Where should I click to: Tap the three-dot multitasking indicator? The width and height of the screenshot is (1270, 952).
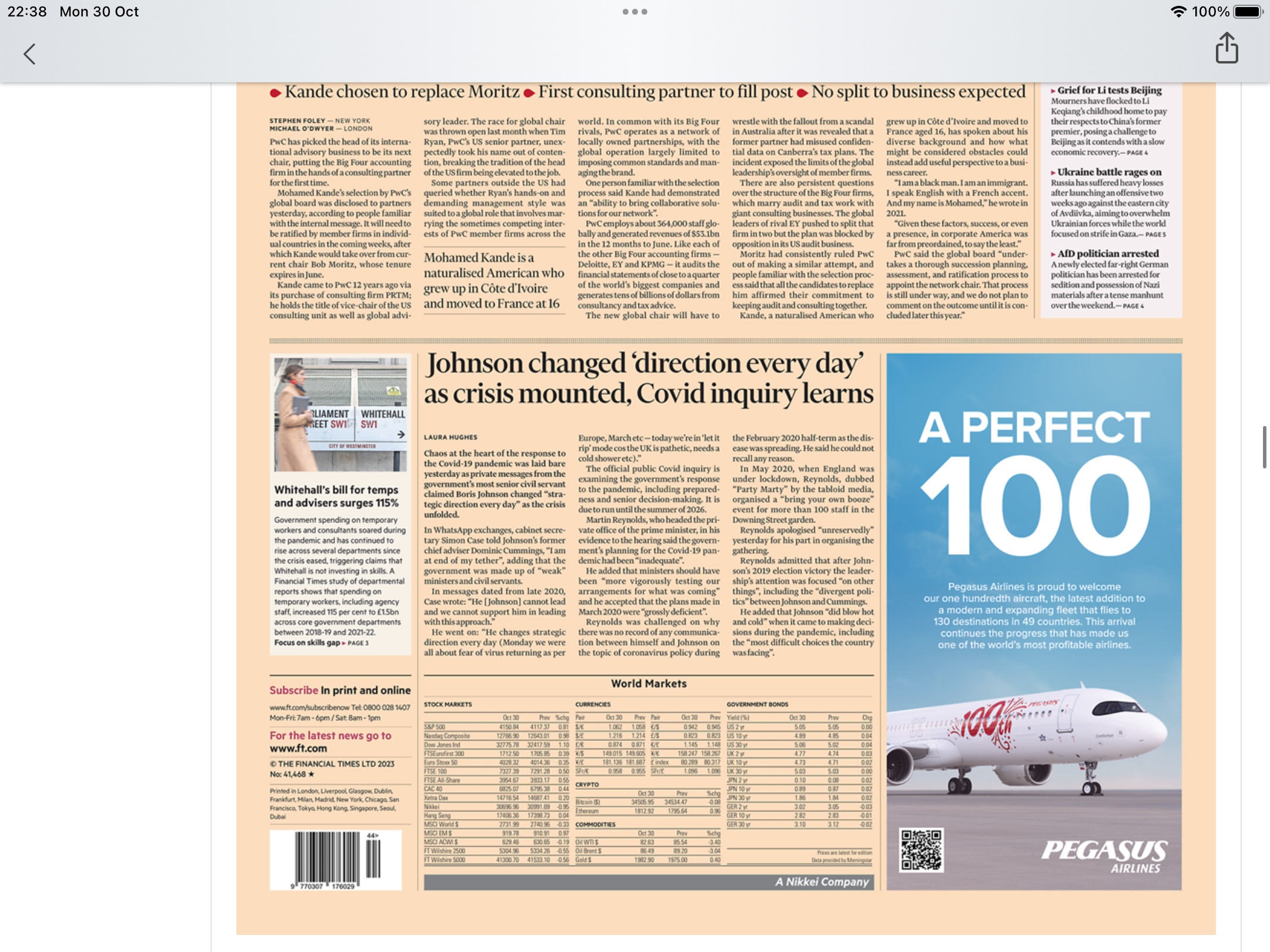(635, 12)
